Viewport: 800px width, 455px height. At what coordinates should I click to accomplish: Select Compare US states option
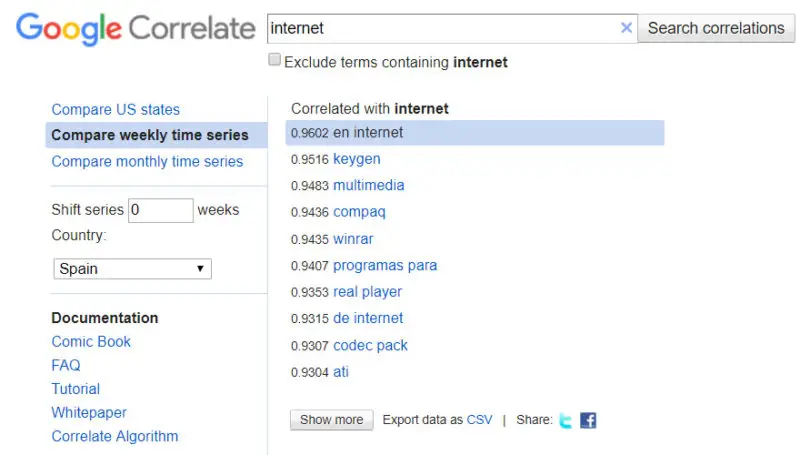click(116, 109)
